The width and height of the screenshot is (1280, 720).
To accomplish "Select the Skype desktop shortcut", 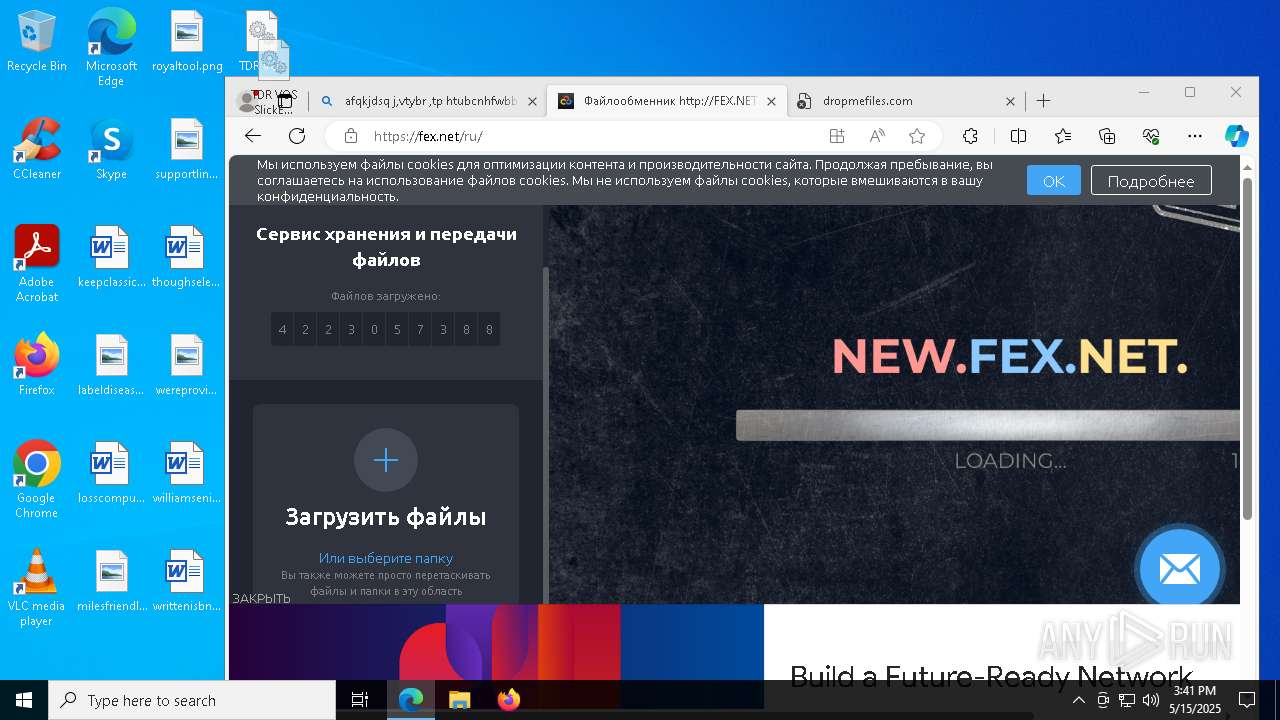I will coord(111,150).
